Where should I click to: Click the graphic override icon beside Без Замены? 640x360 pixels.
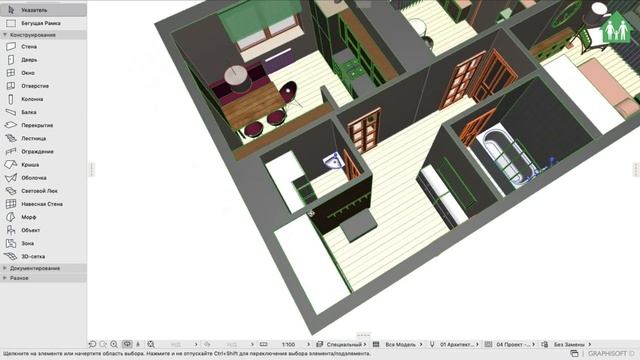(544, 344)
